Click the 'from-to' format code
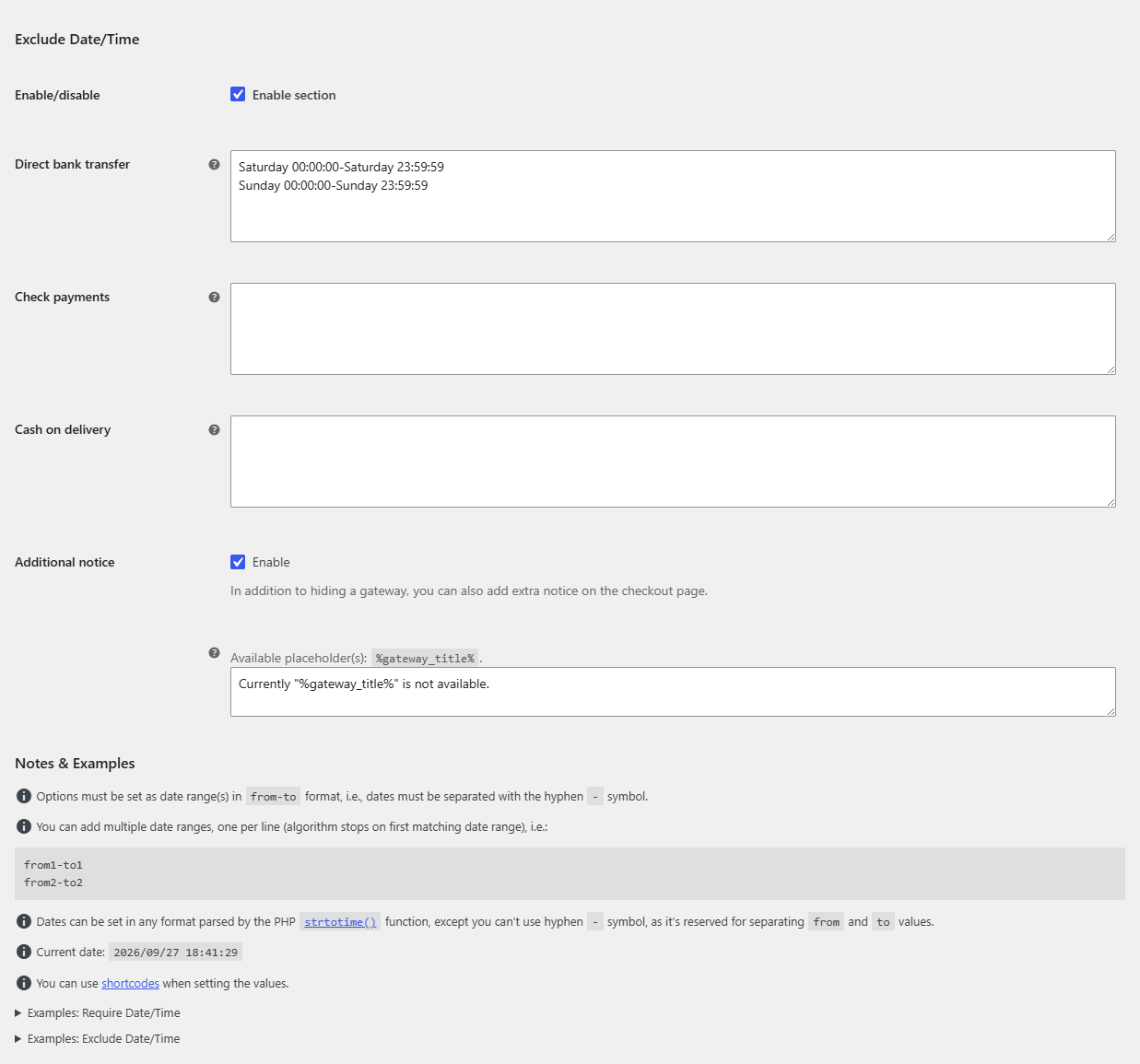Image resolution: width=1140 pixels, height=1064 pixels. [273, 797]
